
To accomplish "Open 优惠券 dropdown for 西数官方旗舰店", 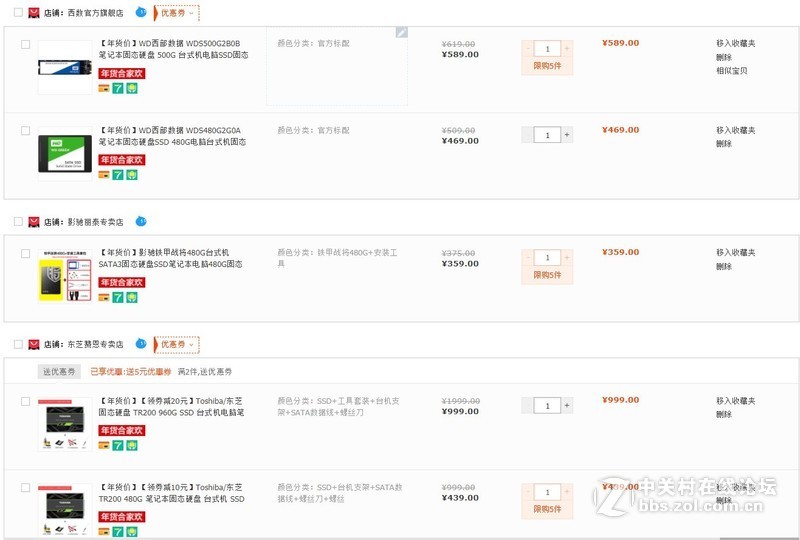I will 177,13.
